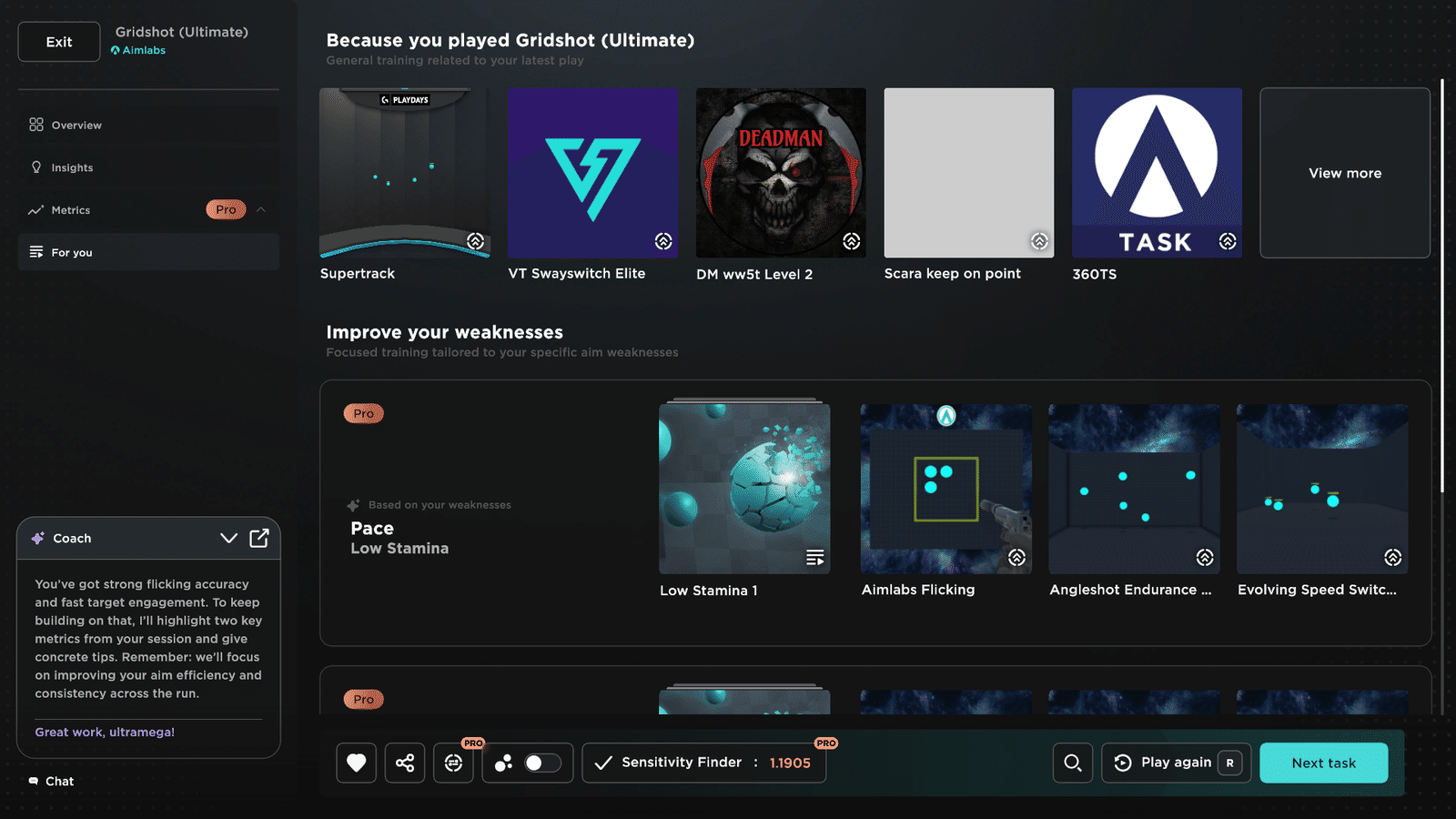Click the For you list icon
Image resolution: width=1456 pixels, height=819 pixels.
click(x=36, y=252)
